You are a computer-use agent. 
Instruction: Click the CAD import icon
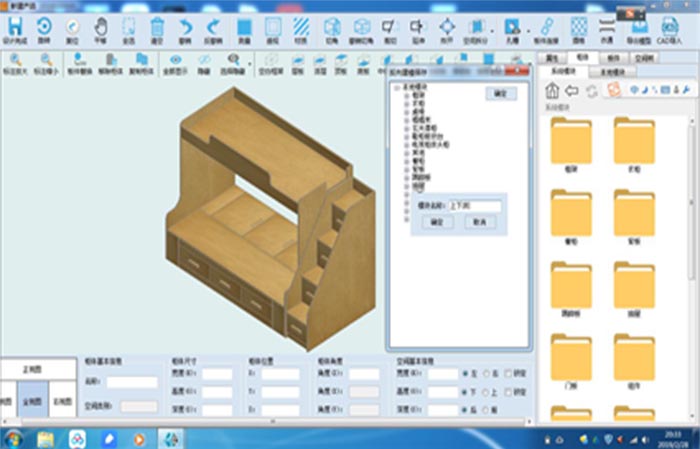click(x=670, y=27)
